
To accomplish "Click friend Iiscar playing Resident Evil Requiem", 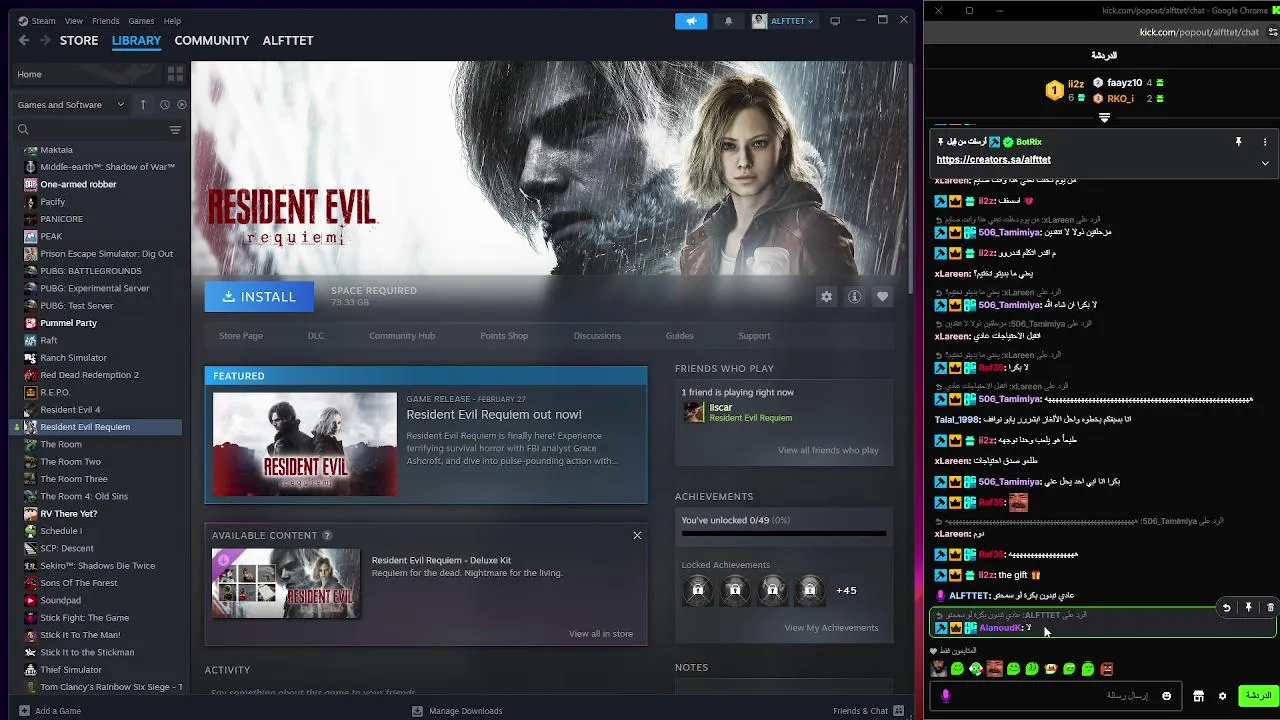I will coord(738,412).
